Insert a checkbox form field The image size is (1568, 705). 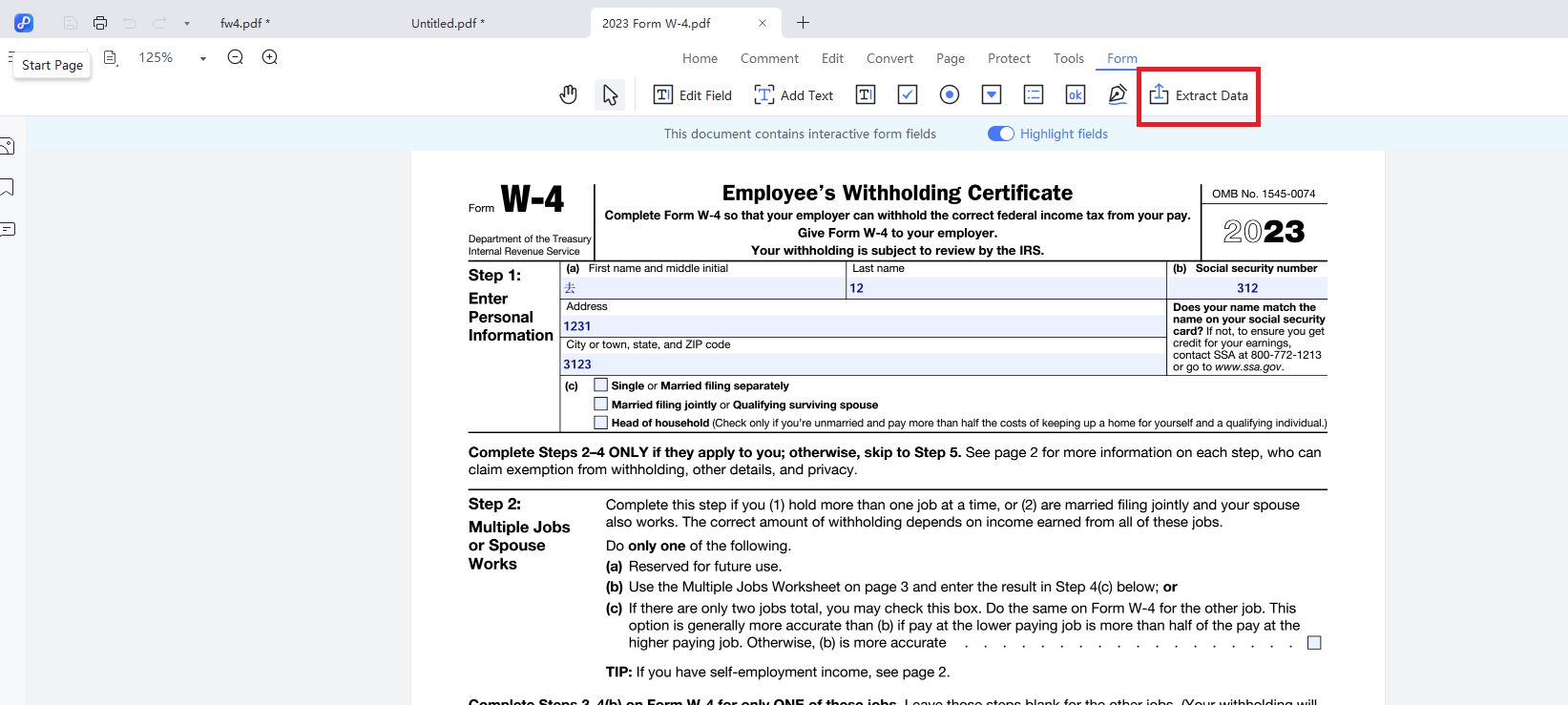pyautogui.click(x=908, y=94)
